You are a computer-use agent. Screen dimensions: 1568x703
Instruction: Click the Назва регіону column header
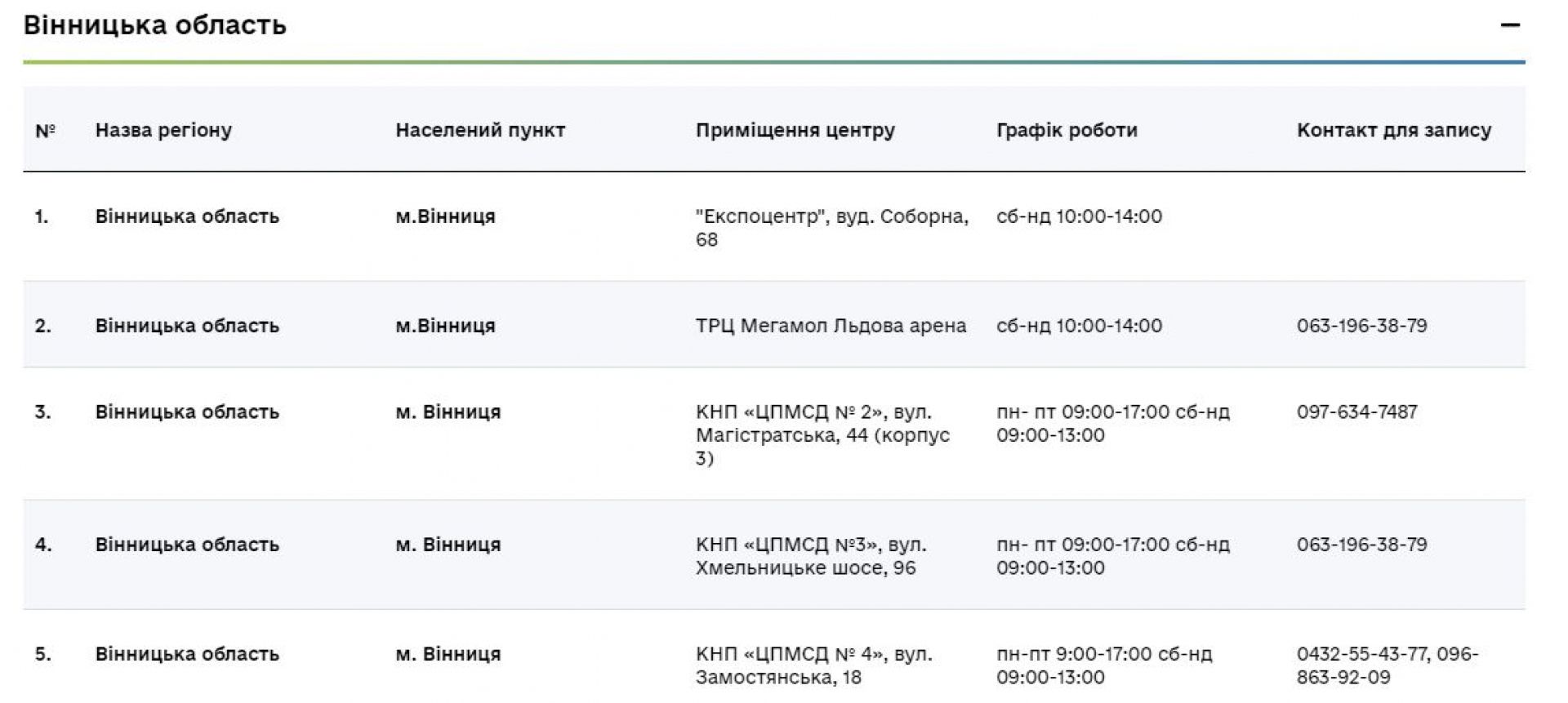[x=163, y=130]
